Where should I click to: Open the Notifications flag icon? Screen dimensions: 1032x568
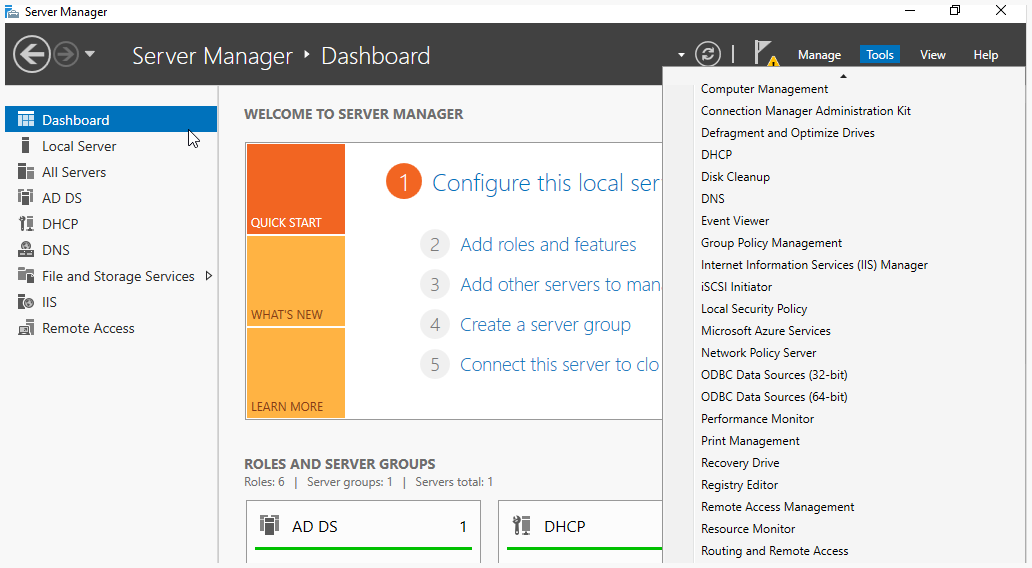pyautogui.click(x=765, y=53)
